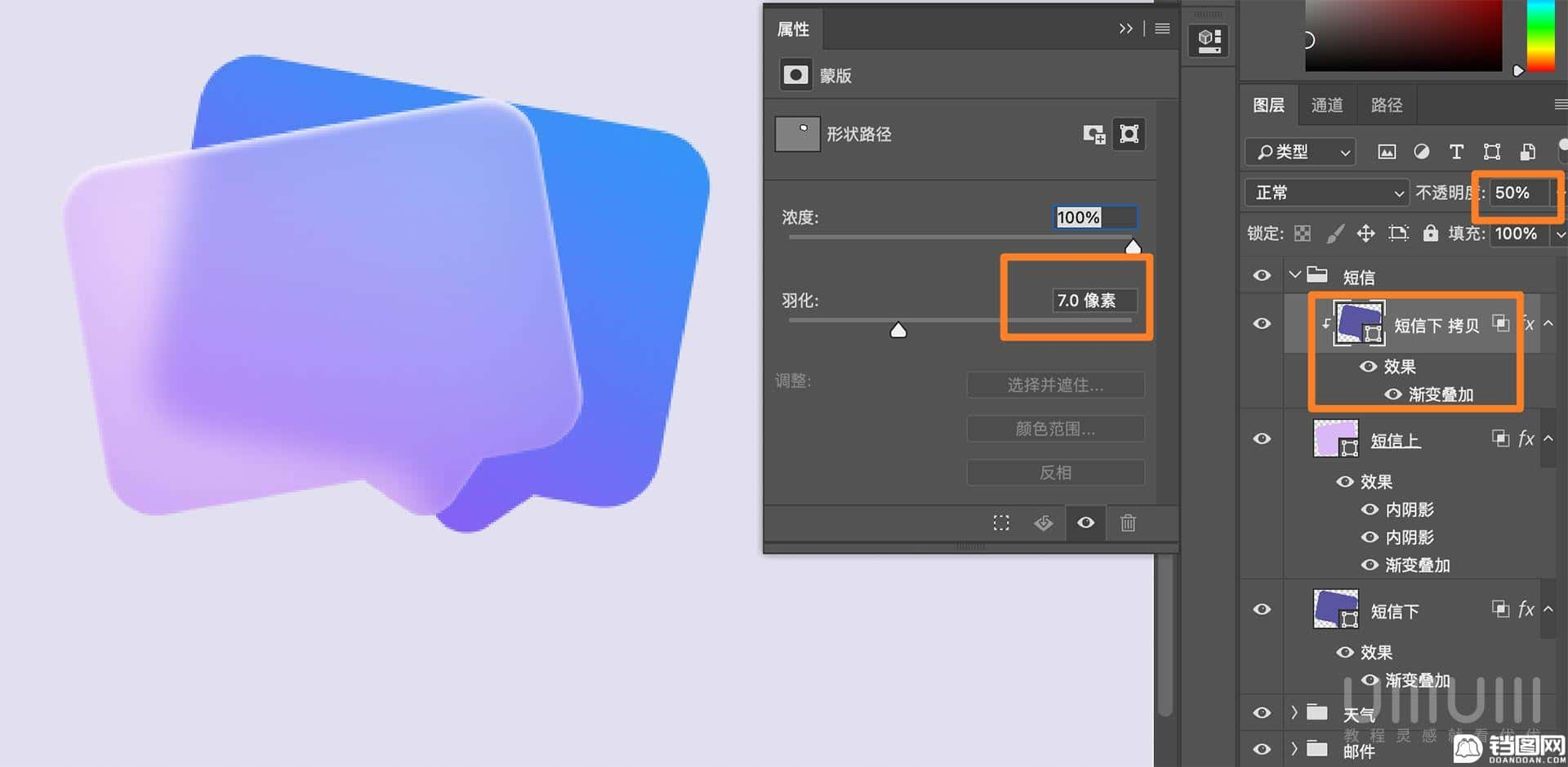
Task: Hide the 邮件 group
Action: 1262,749
